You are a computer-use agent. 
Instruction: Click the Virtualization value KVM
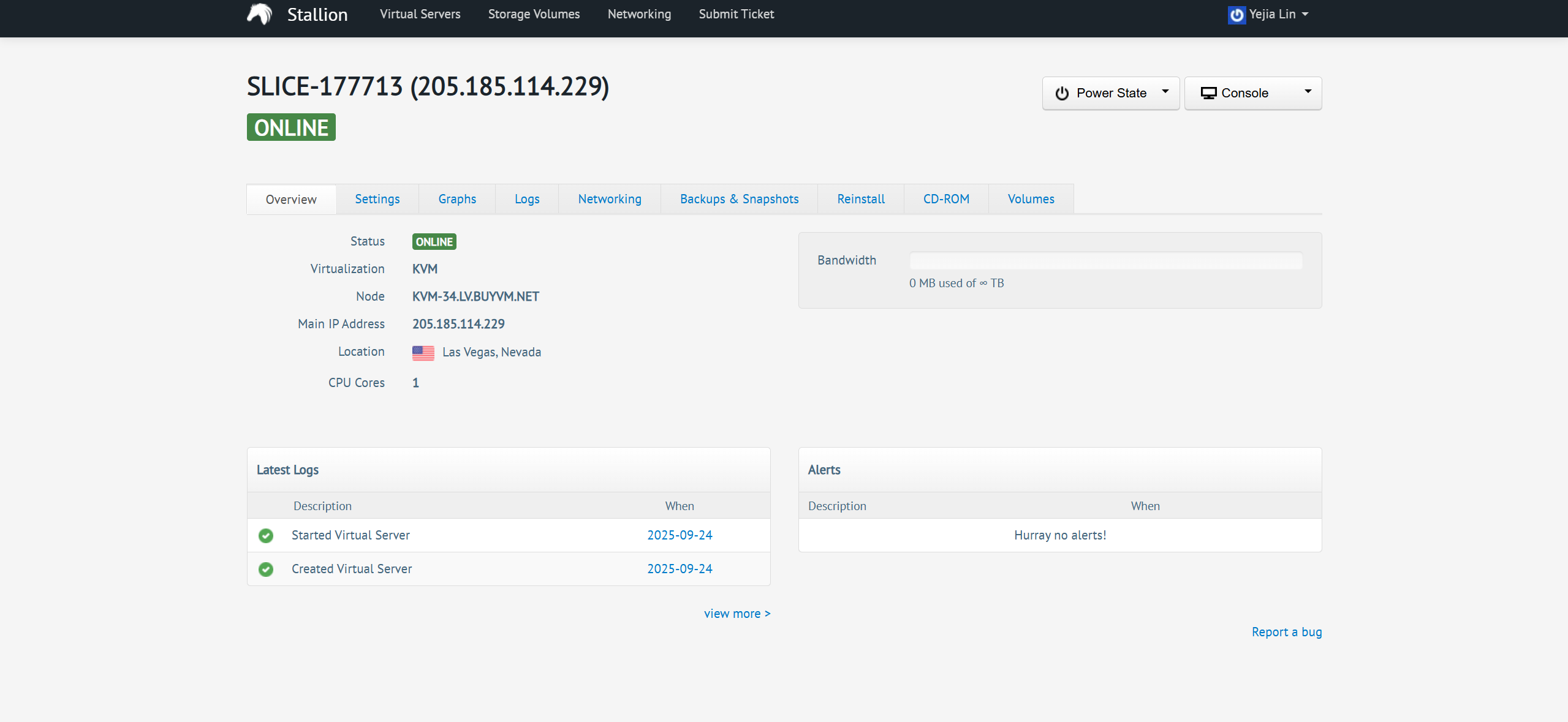[425, 269]
